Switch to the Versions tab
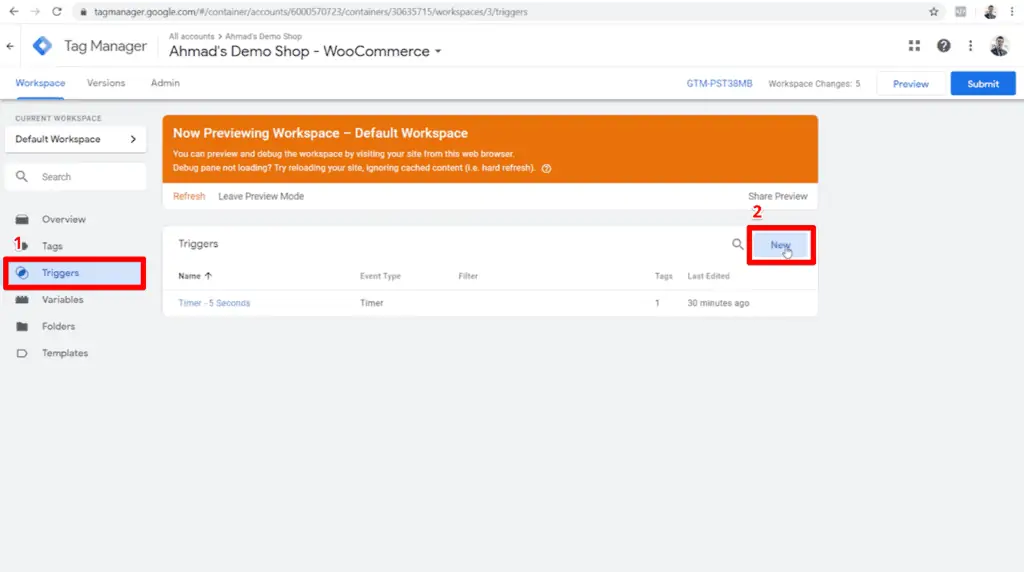This screenshot has width=1024, height=572. tap(106, 83)
